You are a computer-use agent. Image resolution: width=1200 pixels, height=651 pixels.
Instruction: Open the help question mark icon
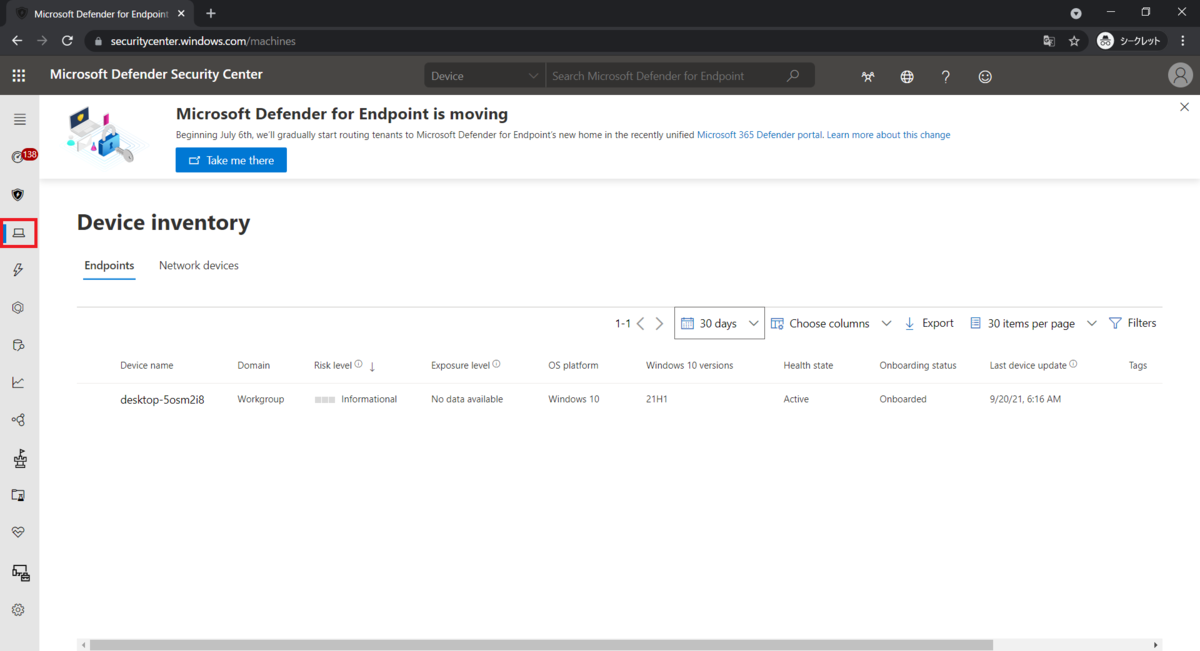pyautogui.click(x=946, y=77)
